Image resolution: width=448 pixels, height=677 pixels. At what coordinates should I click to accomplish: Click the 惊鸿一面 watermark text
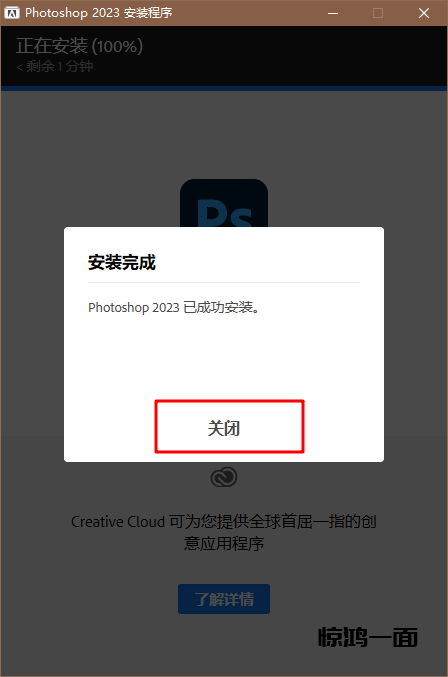click(x=368, y=637)
